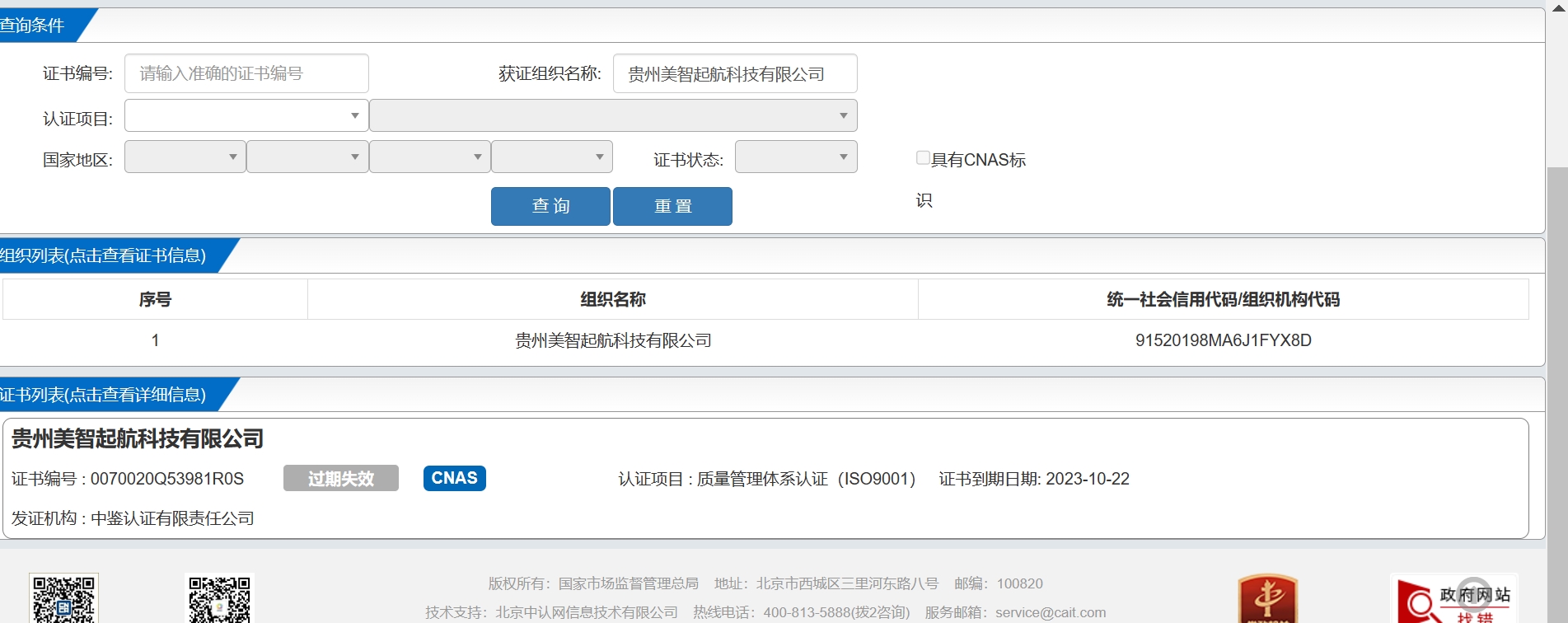Click the postal code 100820
The height and width of the screenshot is (623, 1568).
[1020, 583]
